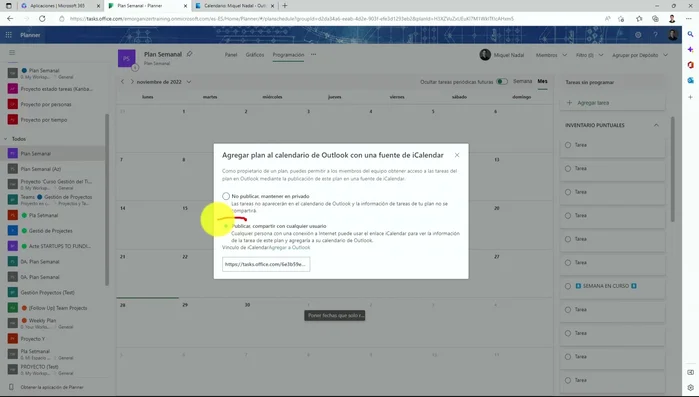The width and height of the screenshot is (699, 397).
Task: Switch to the Gráficos tab
Action: point(255,55)
